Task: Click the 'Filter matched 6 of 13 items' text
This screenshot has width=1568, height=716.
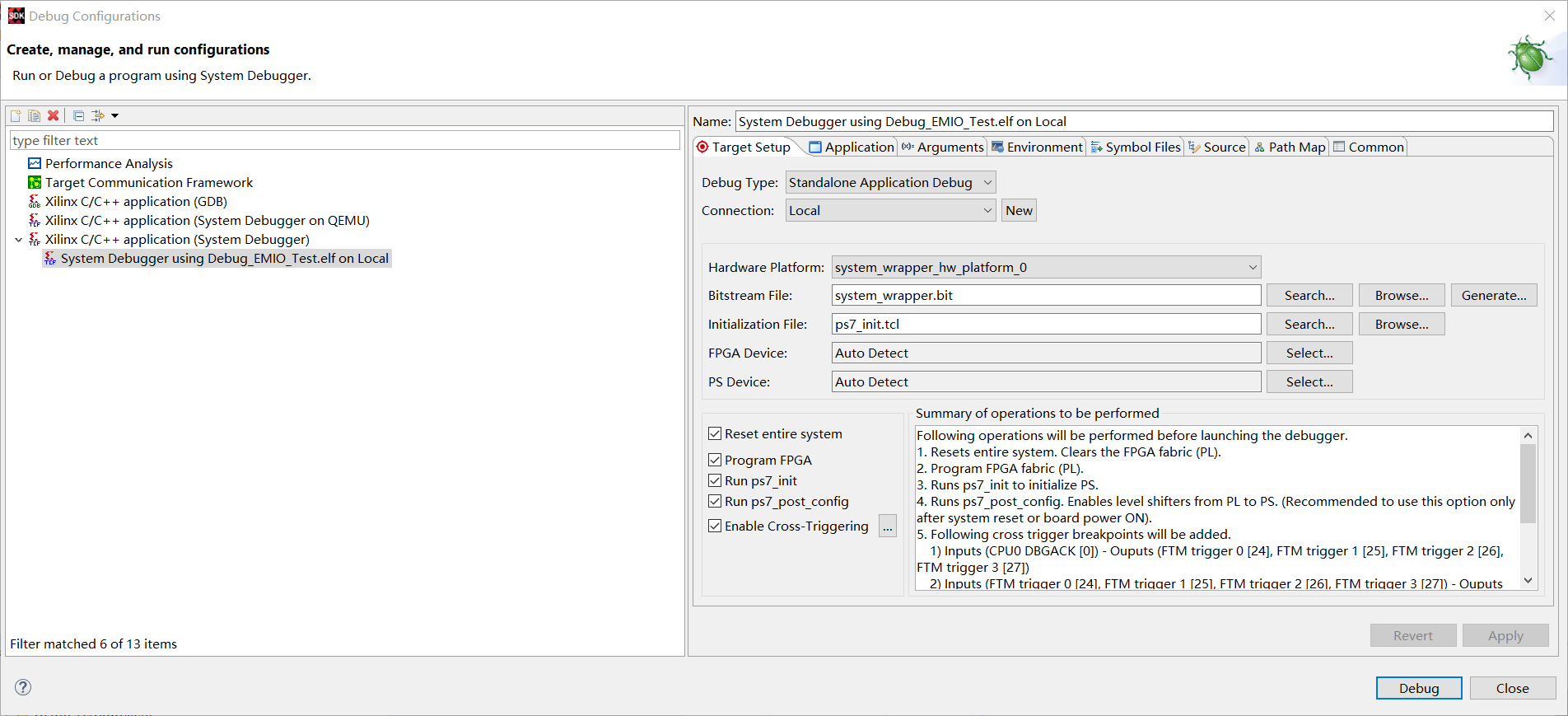Action: (93, 643)
